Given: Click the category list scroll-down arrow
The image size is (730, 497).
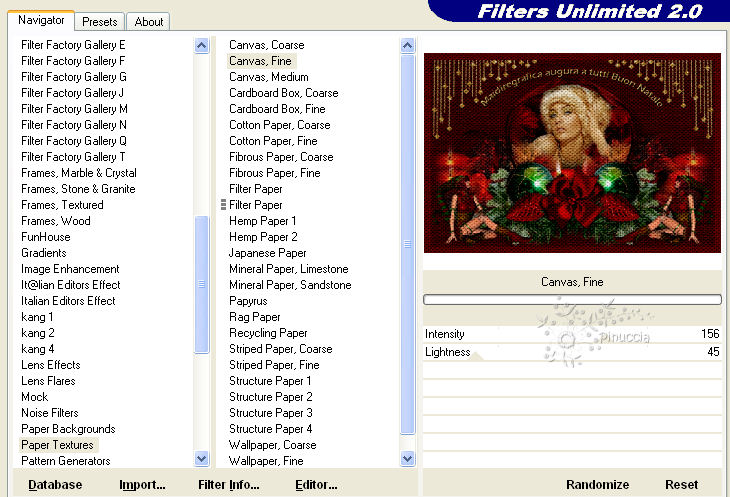Looking at the screenshot, I should (x=202, y=459).
